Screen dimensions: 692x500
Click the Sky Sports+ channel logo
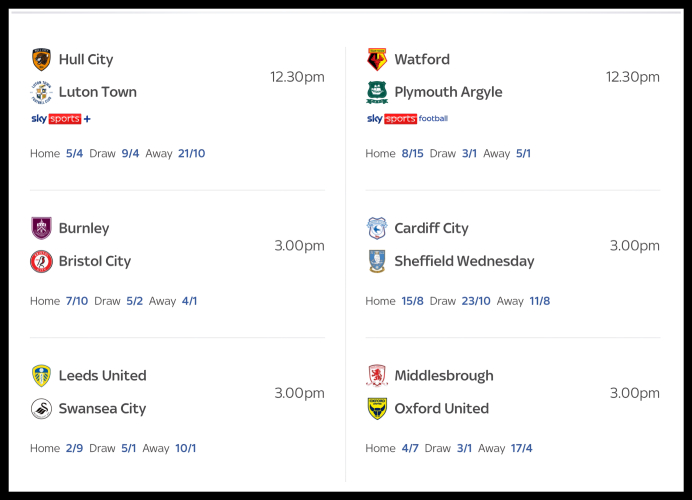coord(61,119)
